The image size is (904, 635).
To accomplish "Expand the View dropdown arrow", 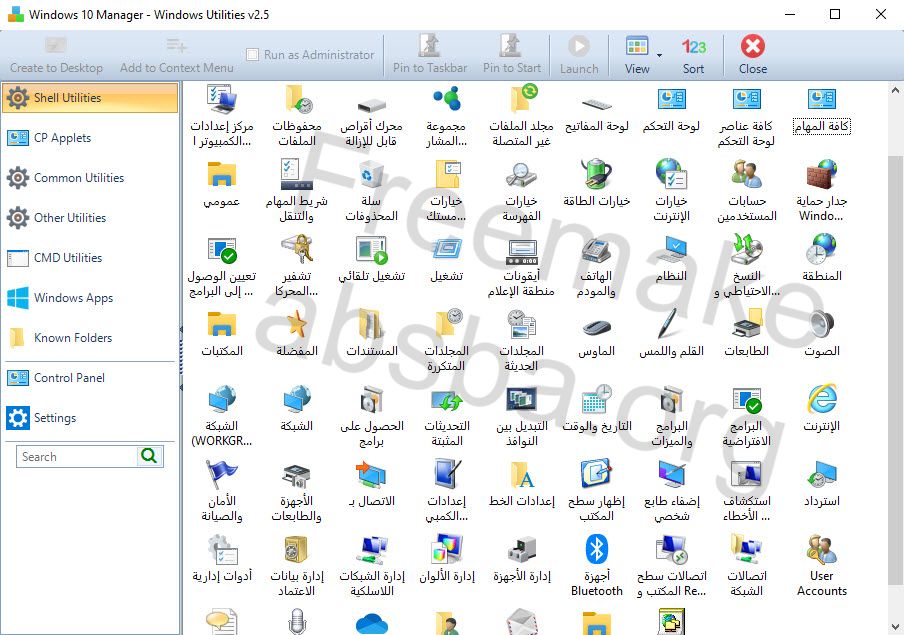I will click(x=659, y=55).
